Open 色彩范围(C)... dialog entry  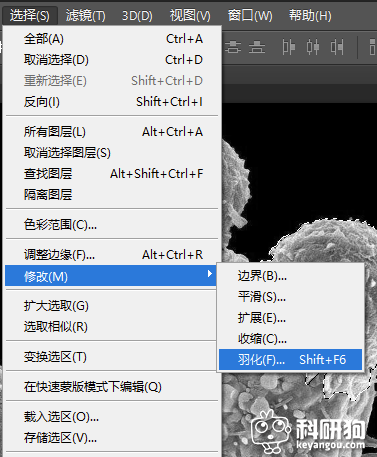113,225
